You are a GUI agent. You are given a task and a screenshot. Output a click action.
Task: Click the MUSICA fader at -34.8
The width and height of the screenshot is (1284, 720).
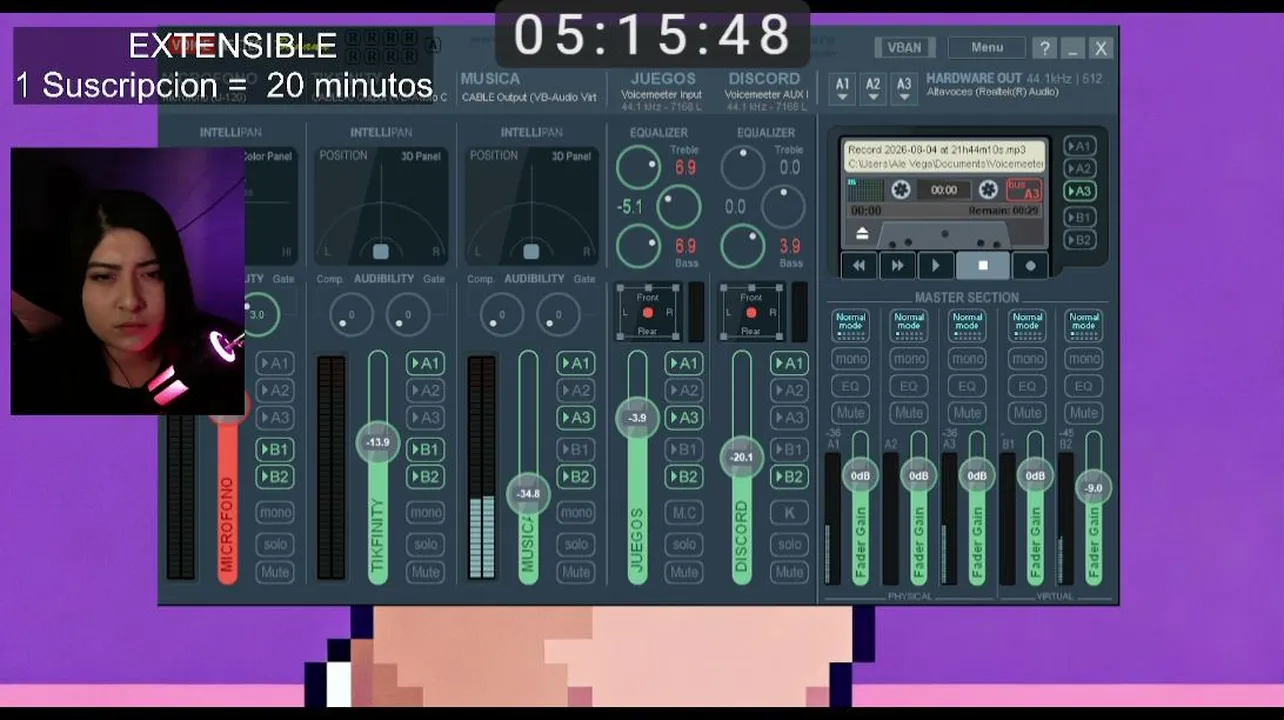click(x=528, y=494)
